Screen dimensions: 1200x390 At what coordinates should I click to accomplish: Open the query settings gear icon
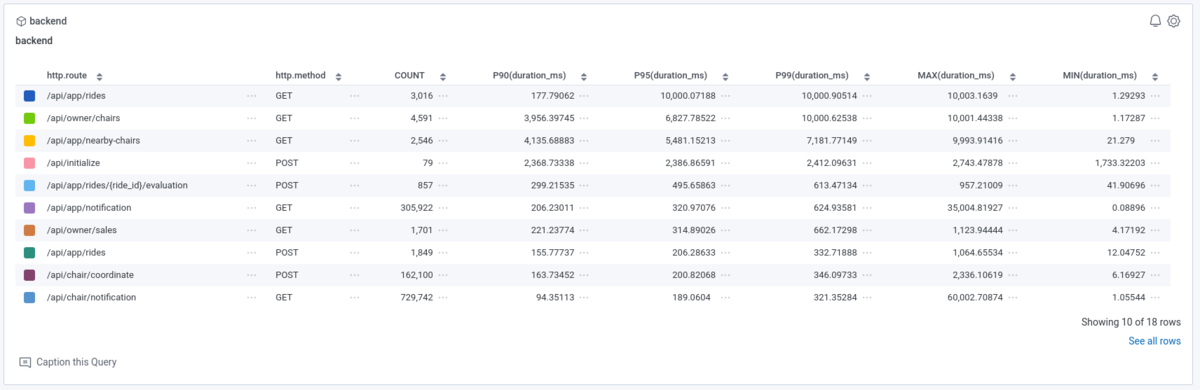coord(1174,21)
